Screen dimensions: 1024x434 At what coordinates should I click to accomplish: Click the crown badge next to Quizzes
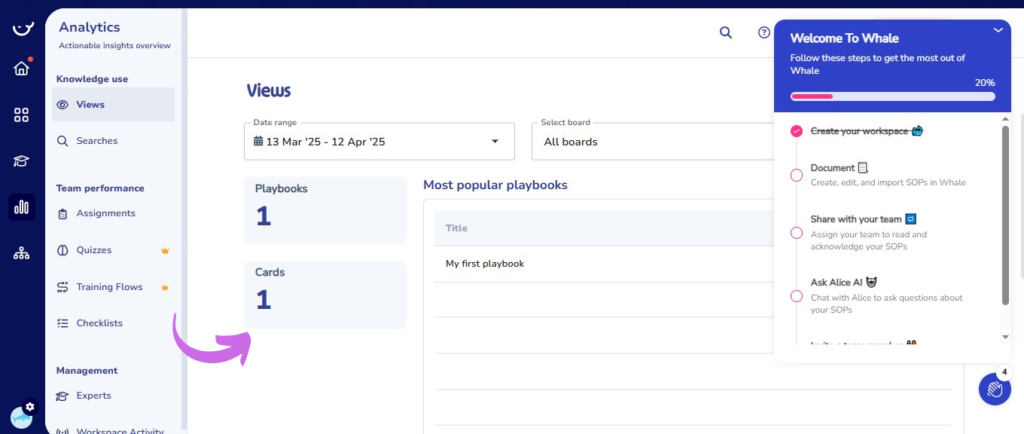coord(165,250)
